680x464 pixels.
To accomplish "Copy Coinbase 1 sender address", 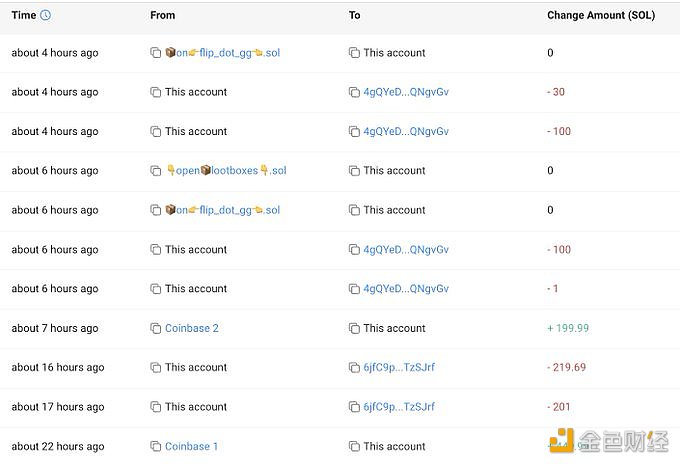I will 155,446.
